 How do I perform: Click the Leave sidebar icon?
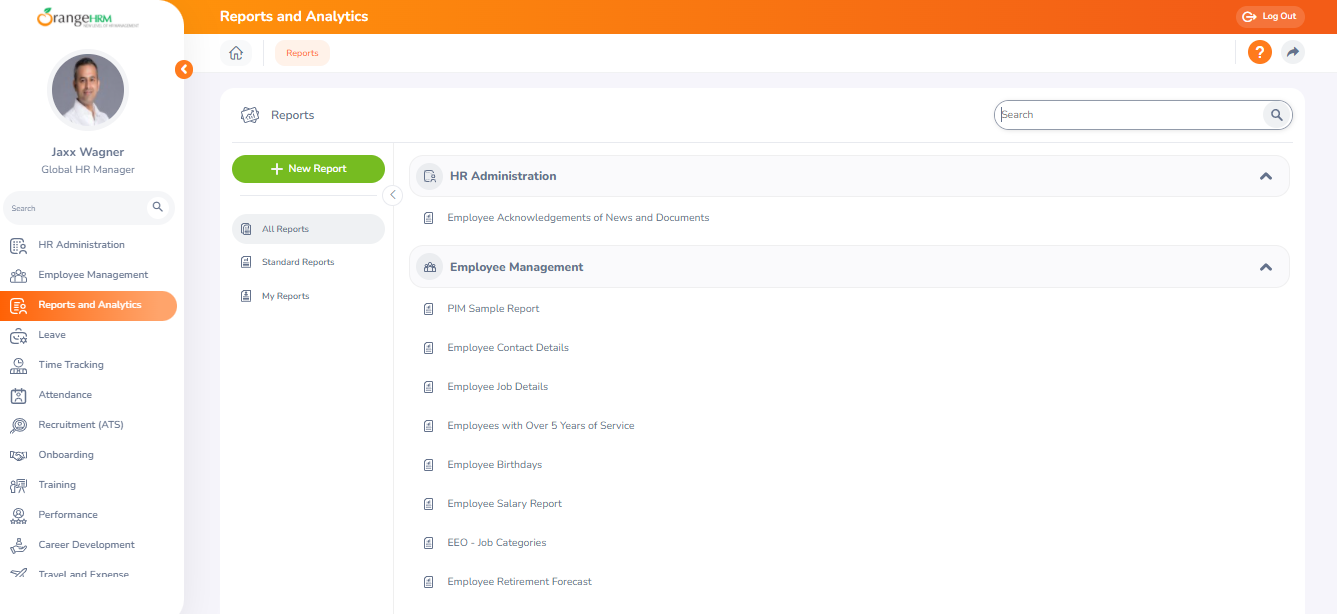[x=18, y=335]
